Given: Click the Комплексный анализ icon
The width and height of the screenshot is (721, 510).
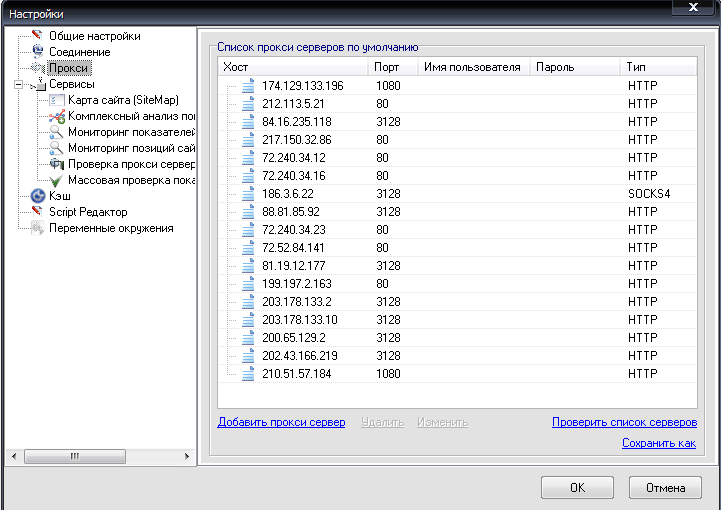Looking at the screenshot, I should pos(57,116).
